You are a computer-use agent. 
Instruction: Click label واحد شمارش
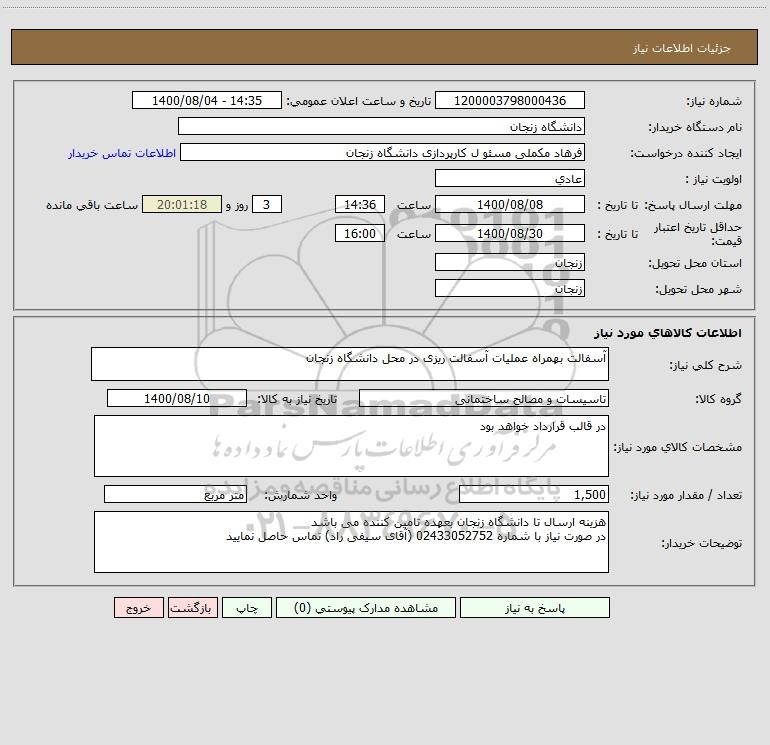(301, 495)
